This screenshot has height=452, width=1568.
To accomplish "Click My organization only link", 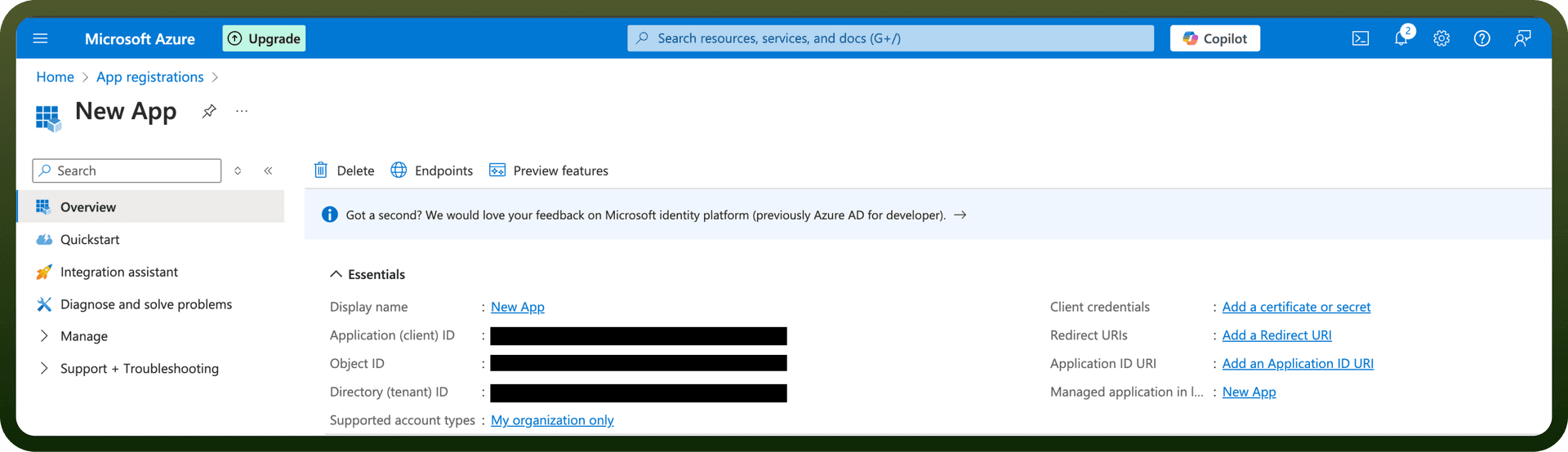I will (552, 420).
